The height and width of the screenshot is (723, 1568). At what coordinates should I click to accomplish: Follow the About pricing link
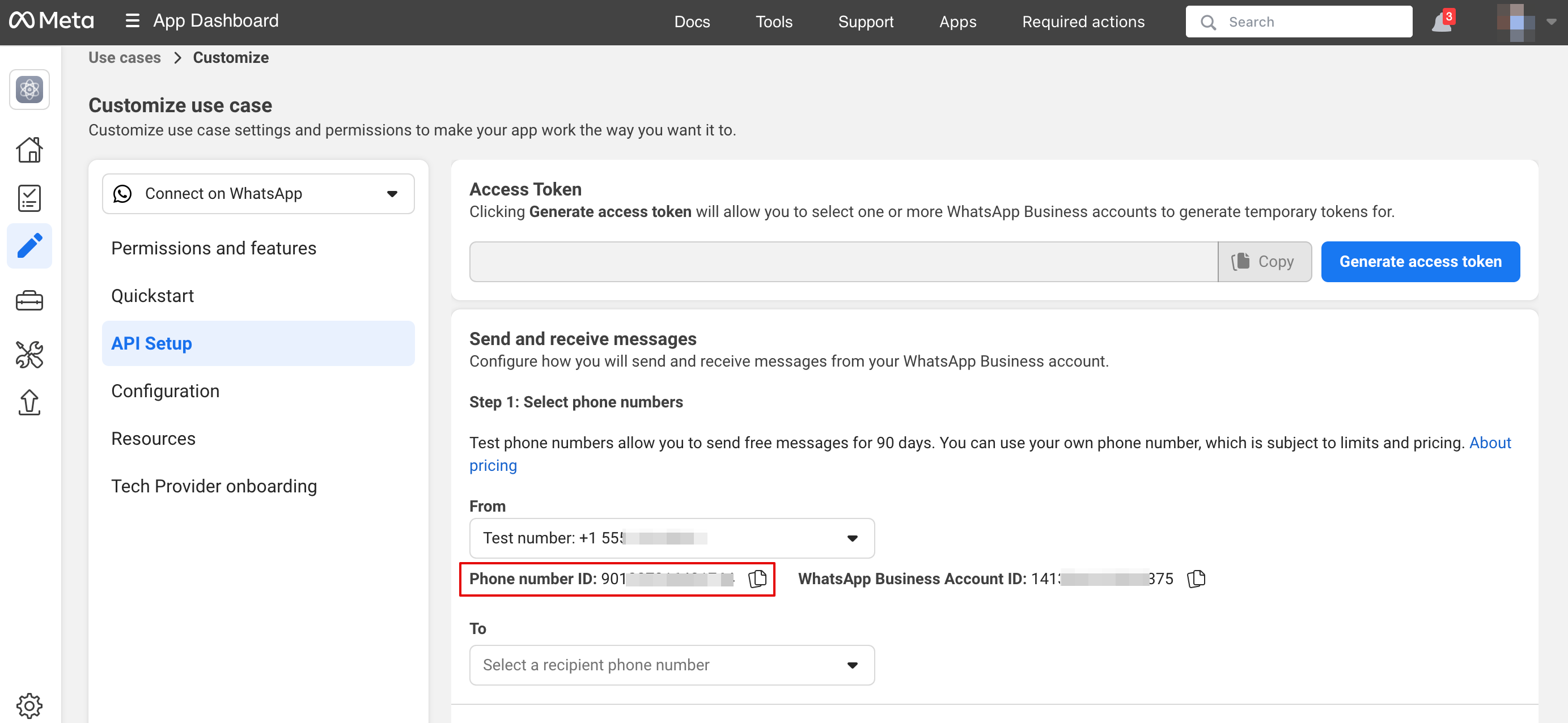(x=1489, y=443)
